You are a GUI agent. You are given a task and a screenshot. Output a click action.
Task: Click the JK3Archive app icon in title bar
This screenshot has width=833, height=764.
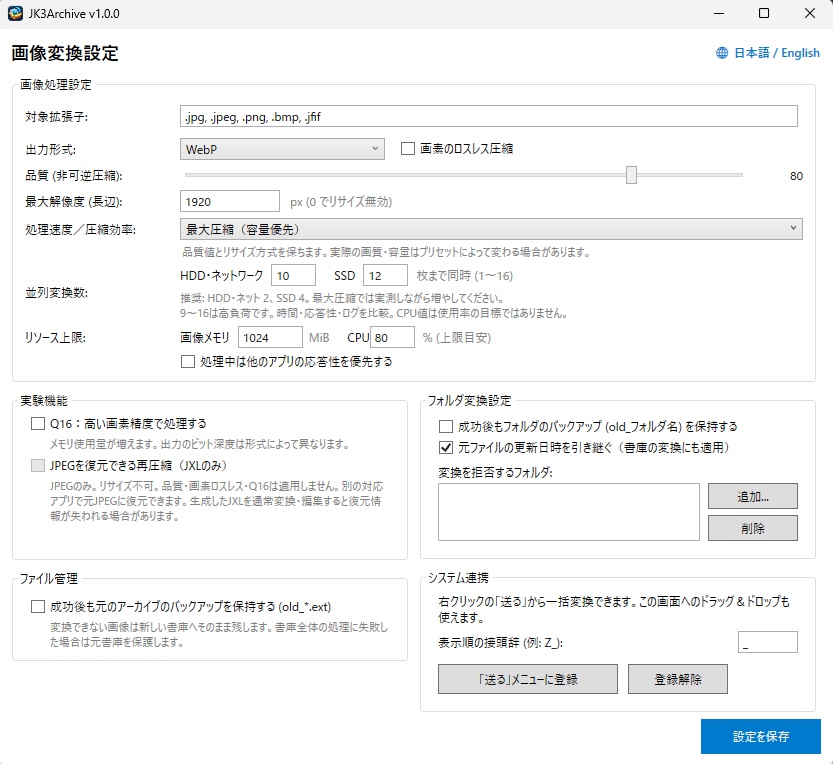coord(15,13)
